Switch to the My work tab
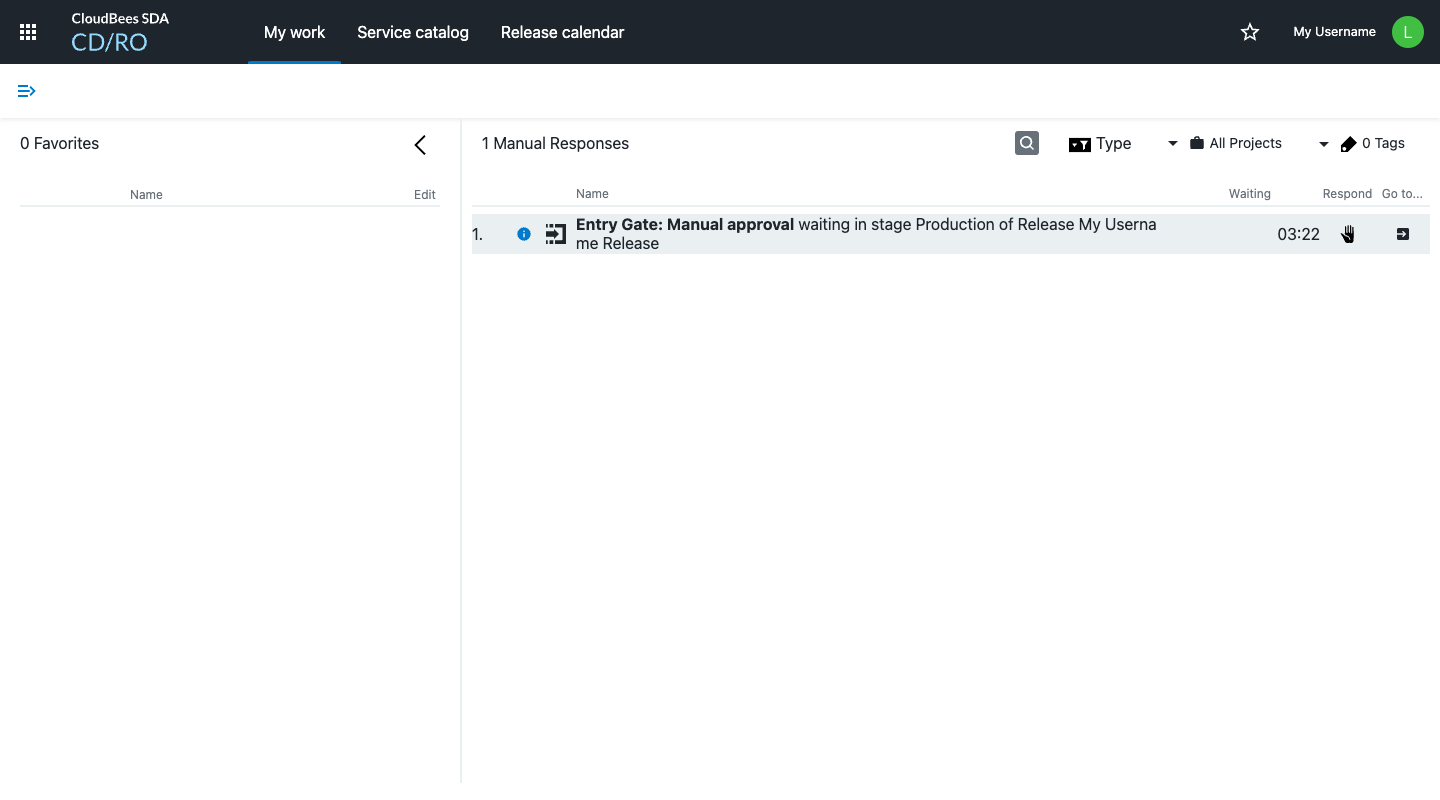 coord(294,32)
